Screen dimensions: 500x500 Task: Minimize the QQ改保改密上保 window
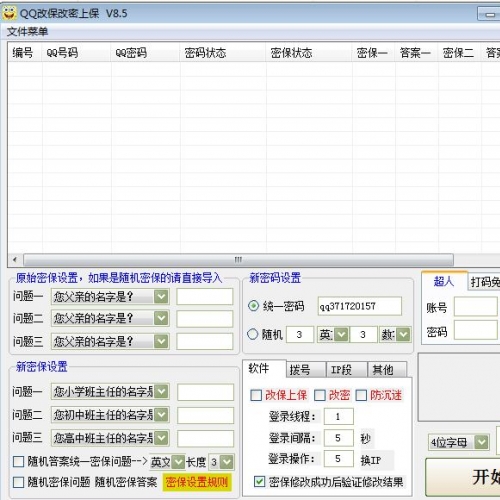[489, 14]
